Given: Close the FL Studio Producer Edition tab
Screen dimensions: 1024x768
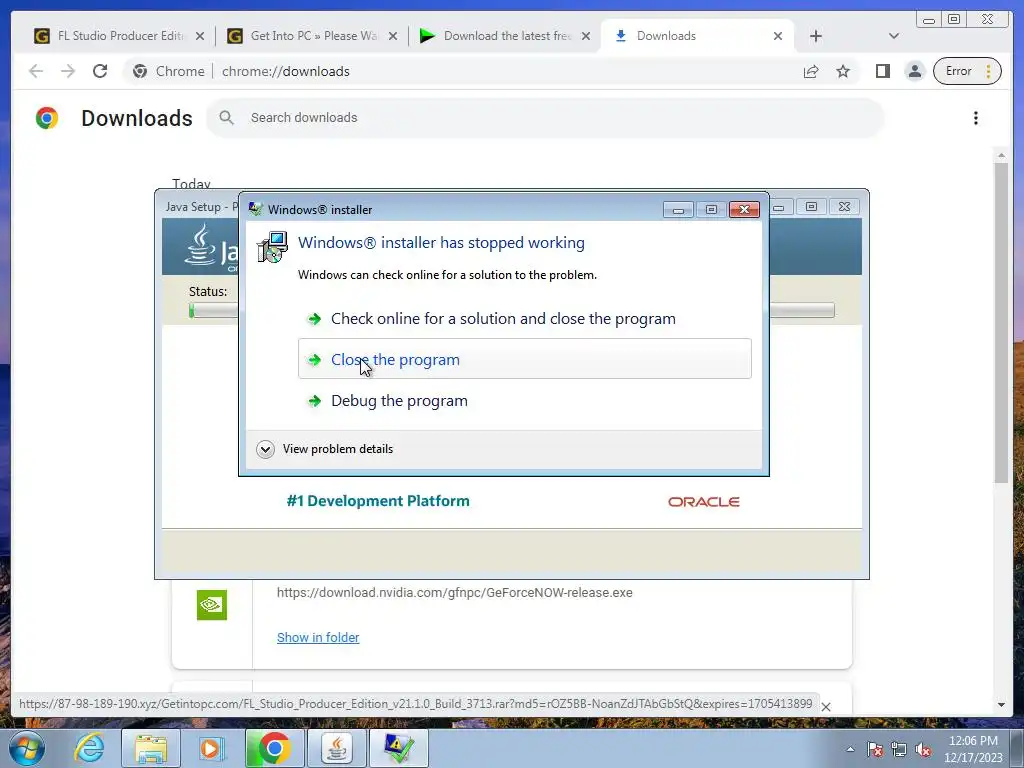Looking at the screenshot, I should [200, 37].
